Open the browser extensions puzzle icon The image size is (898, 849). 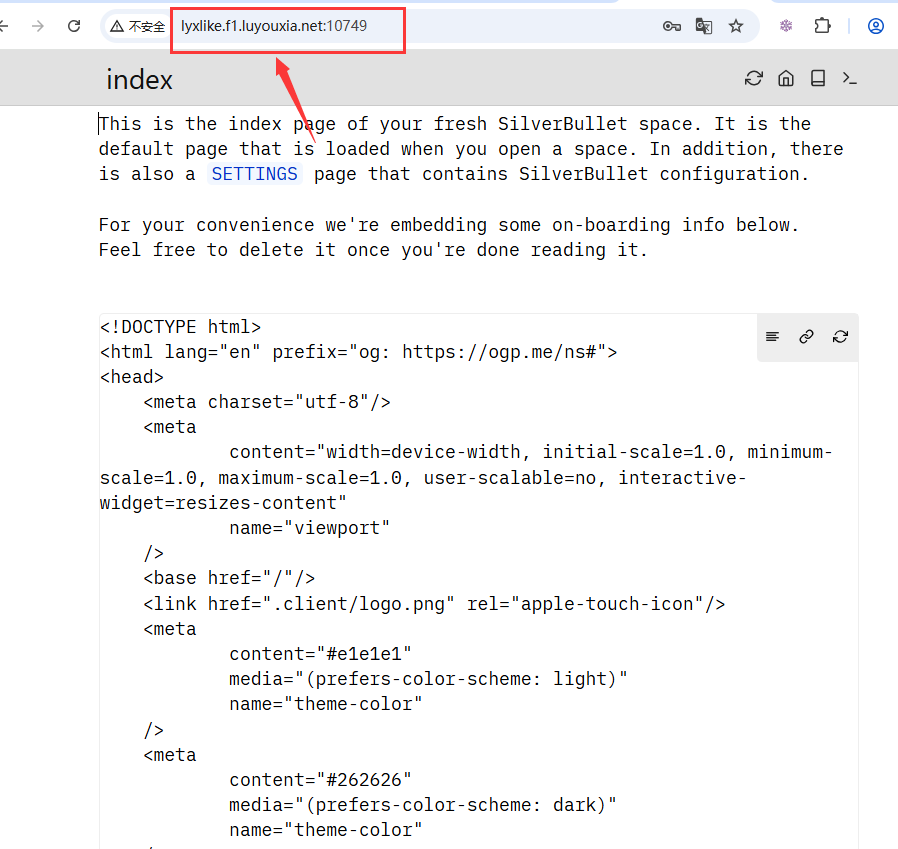(822, 26)
